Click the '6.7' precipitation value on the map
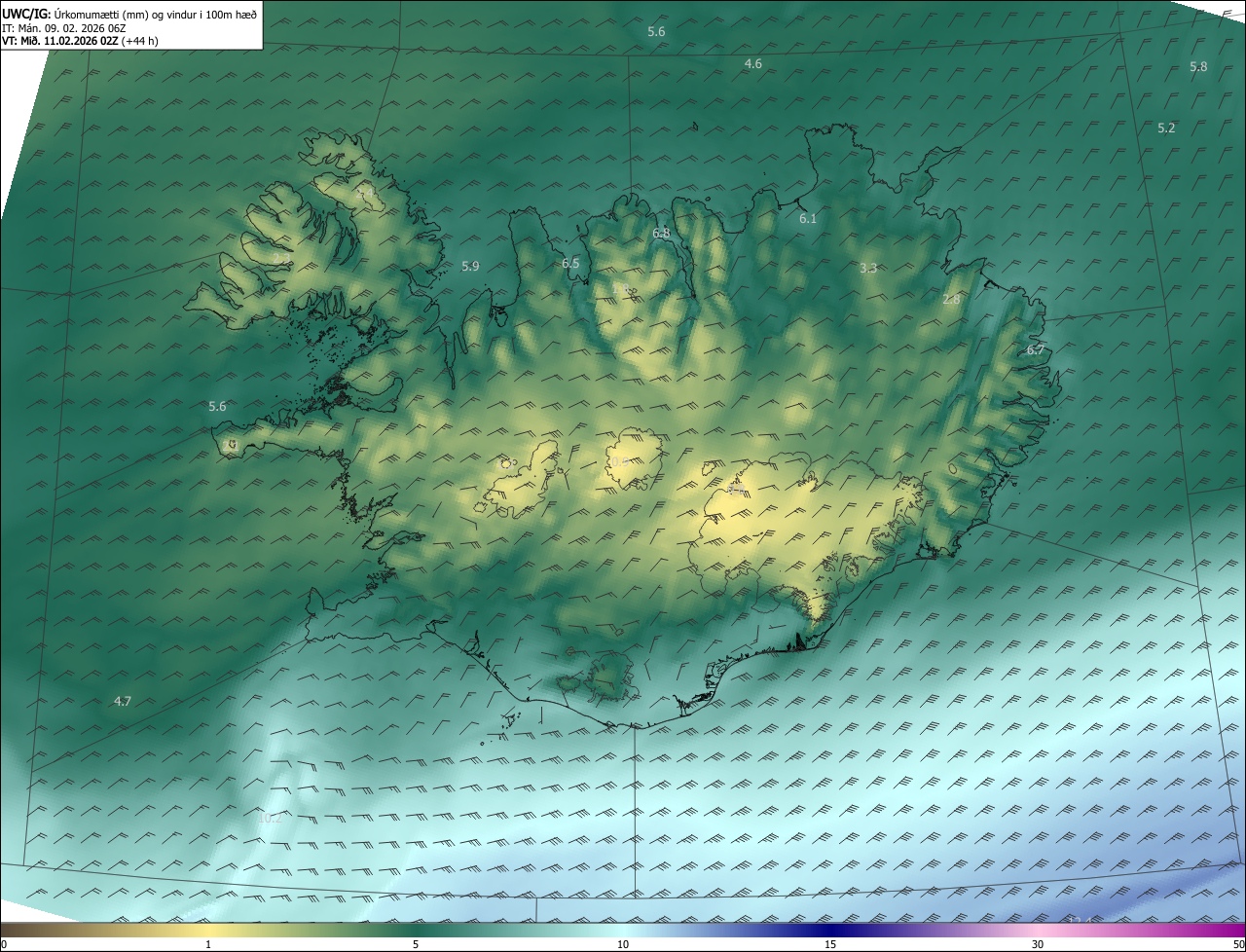The width and height of the screenshot is (1246, 952). 1036,350
